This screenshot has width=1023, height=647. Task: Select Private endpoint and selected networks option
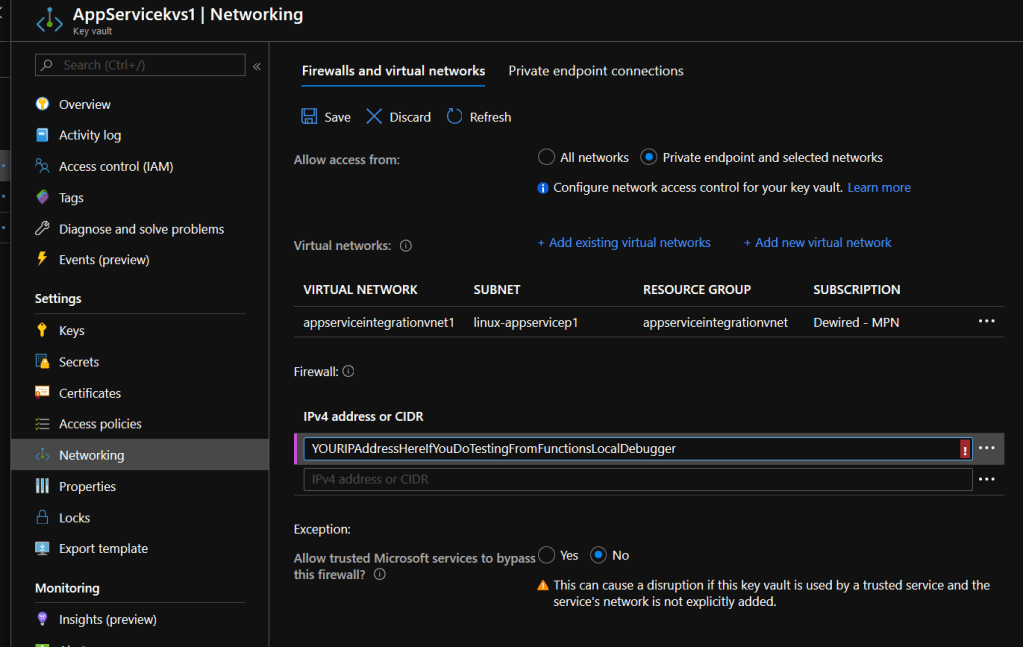click(649, 157)
